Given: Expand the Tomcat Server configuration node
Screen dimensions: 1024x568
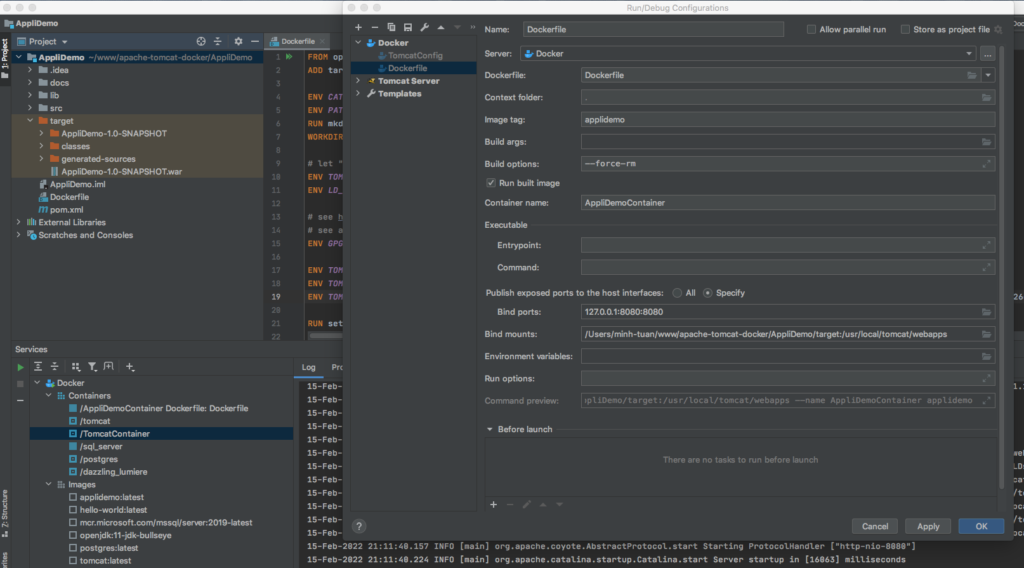Looking at the screenshot, I should [359, 81].
